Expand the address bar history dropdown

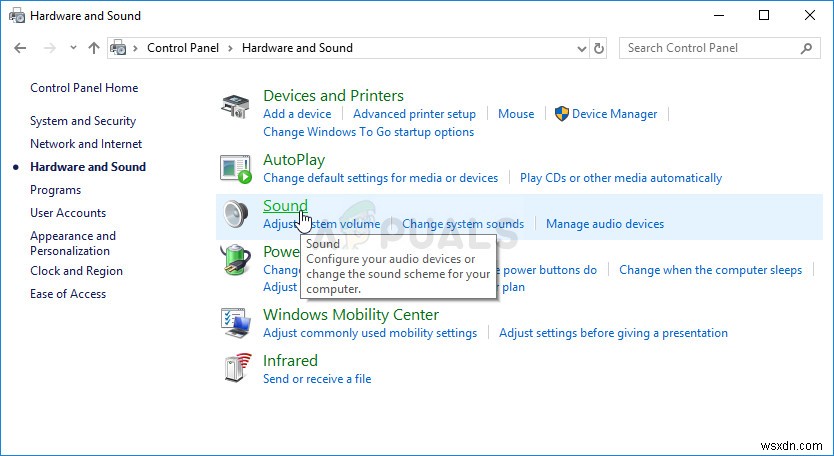pos(582,48)
